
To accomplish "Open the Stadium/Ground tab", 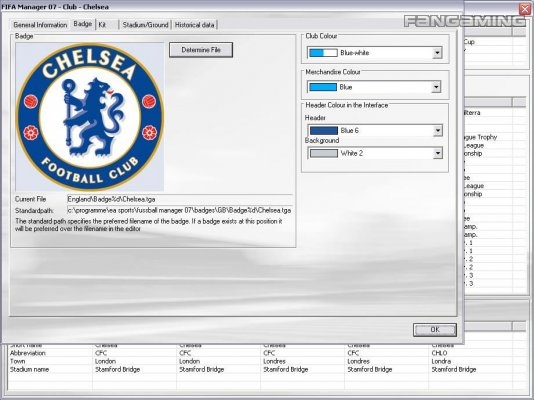I will click(x=145, y=25).
